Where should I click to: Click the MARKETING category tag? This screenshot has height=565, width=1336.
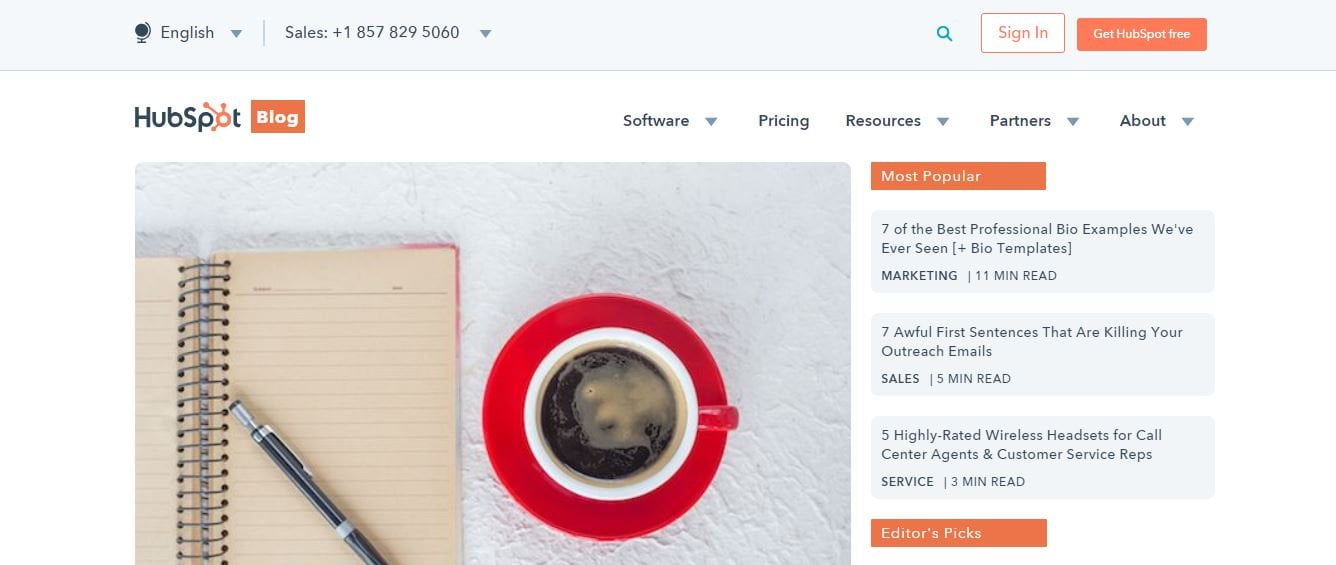click(919, 276)
